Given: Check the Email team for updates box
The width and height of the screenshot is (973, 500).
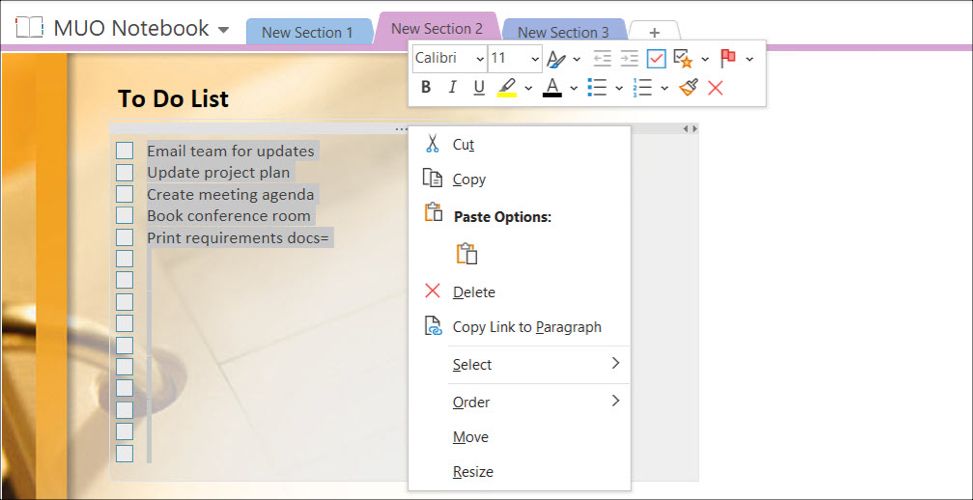Looking at the screenshot, I should [x=125, y=151].
